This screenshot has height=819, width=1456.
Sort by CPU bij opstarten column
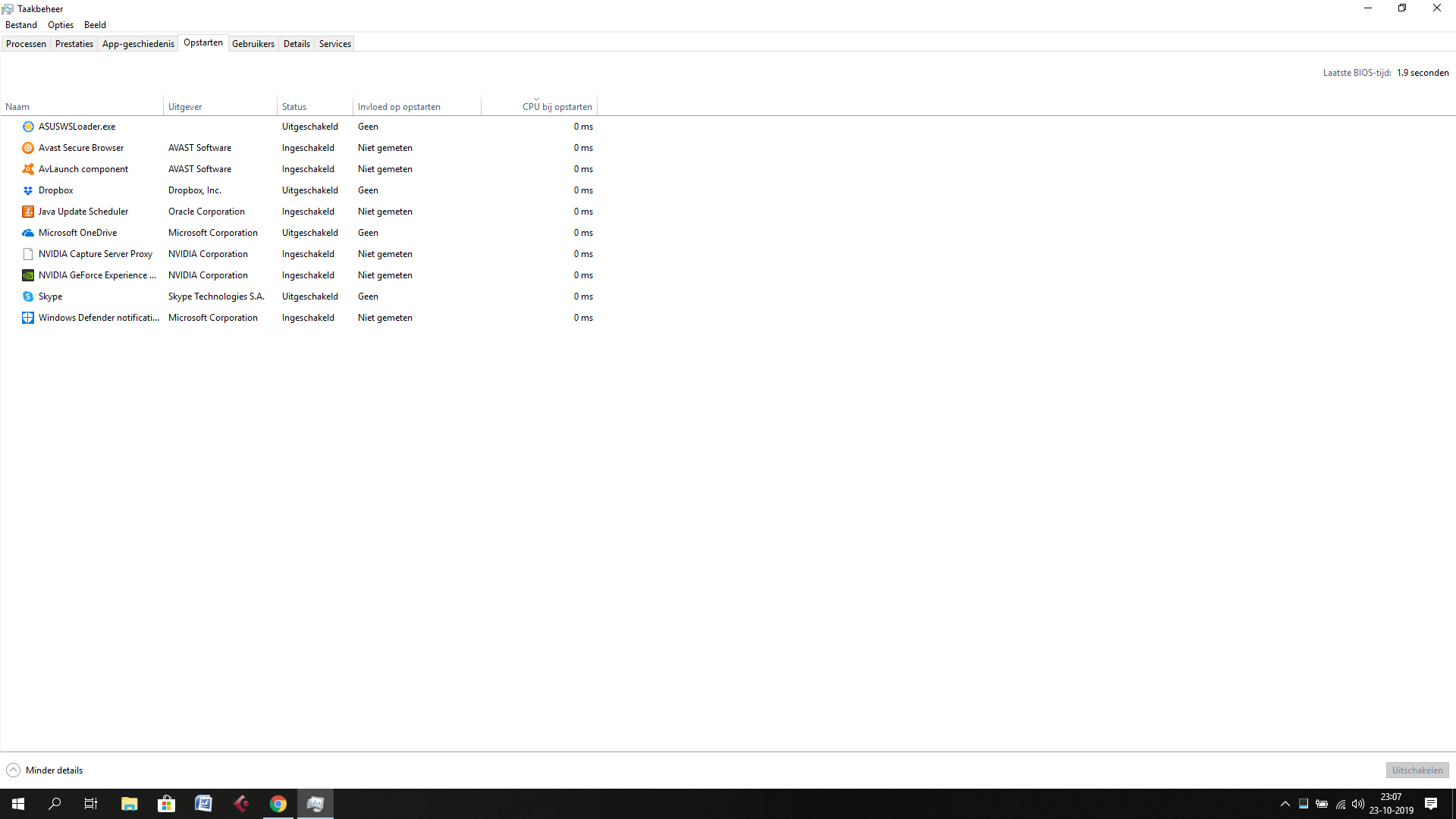click(x=557, y=107)
